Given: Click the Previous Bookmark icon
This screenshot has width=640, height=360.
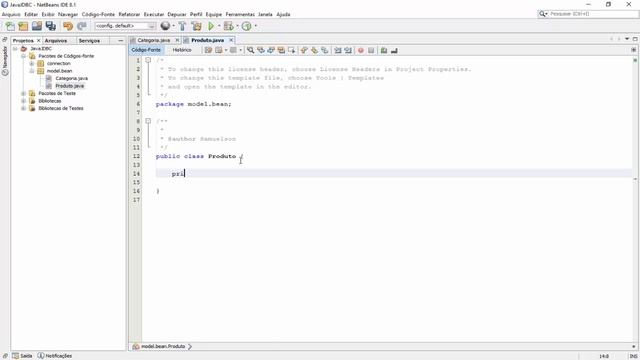Looking at the screenshot, I should (304, 50).
